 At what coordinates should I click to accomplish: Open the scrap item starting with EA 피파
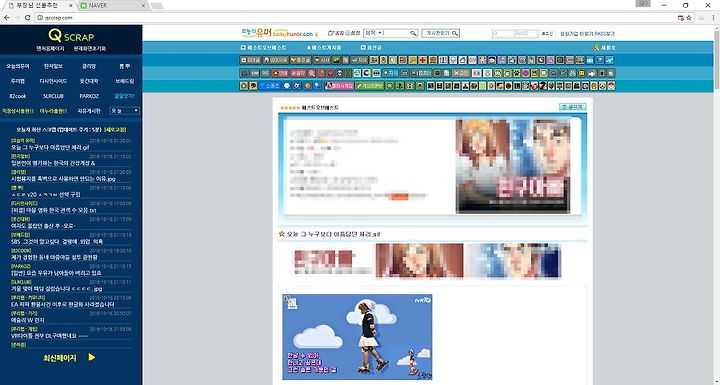click(62, 304)
